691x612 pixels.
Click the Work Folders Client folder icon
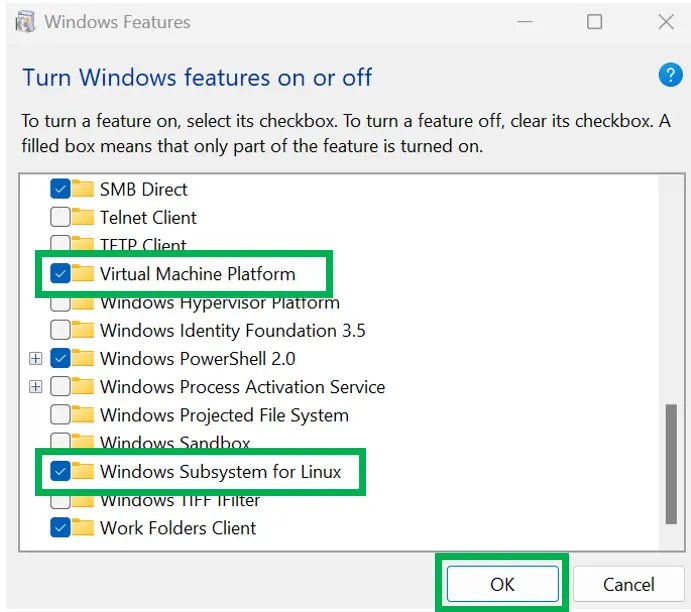coord(82,527)
